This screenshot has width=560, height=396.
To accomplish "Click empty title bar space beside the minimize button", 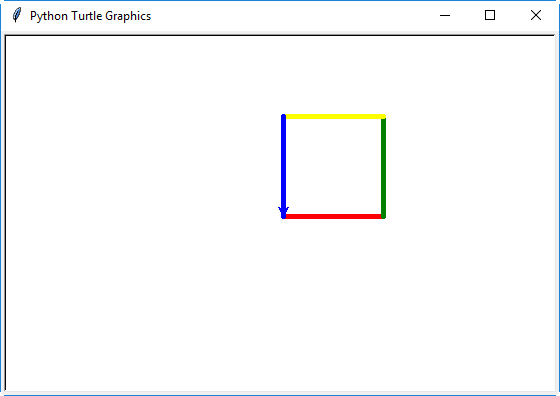I will pyautogui.click(x=286, y=15).
